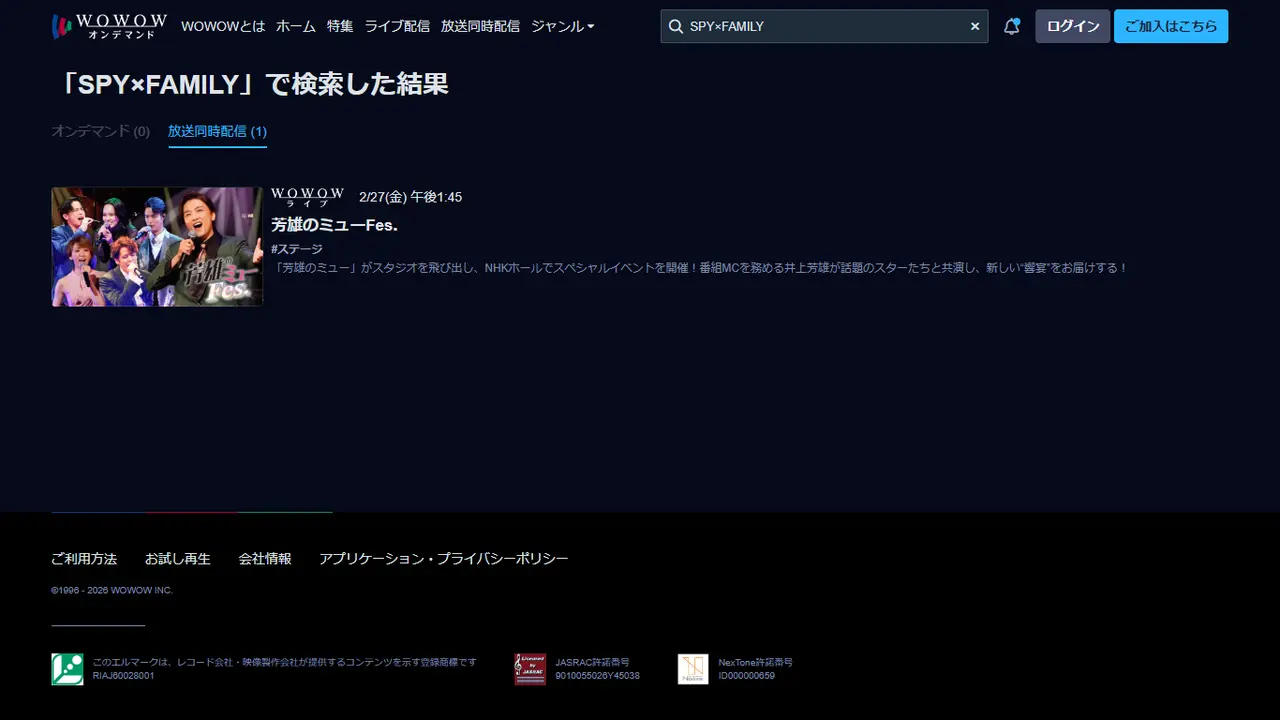Click the 芳雄のミューFes. title link
This screenshot has width=1280, height=720.
click(x=334, y=225)
